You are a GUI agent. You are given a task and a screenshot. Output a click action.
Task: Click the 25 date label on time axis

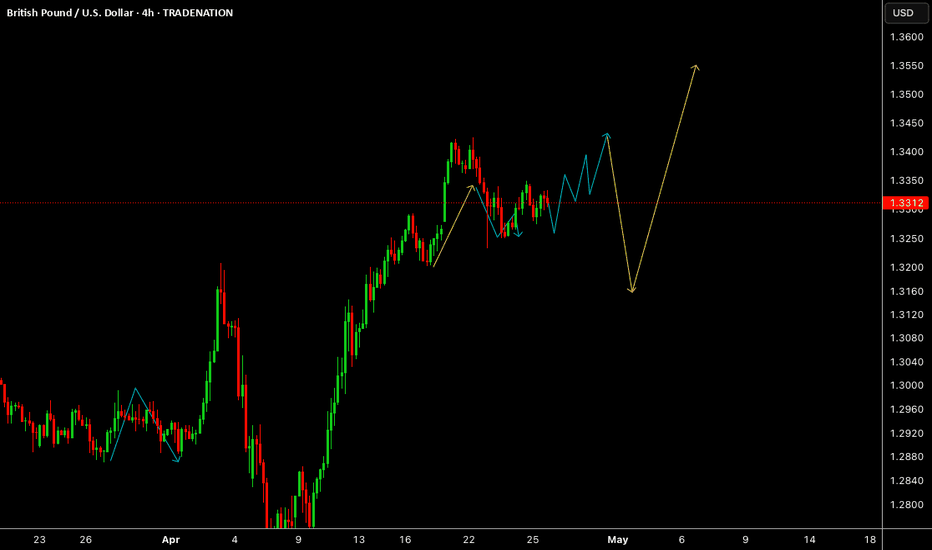pyautogui.click(x=533, y=540)
